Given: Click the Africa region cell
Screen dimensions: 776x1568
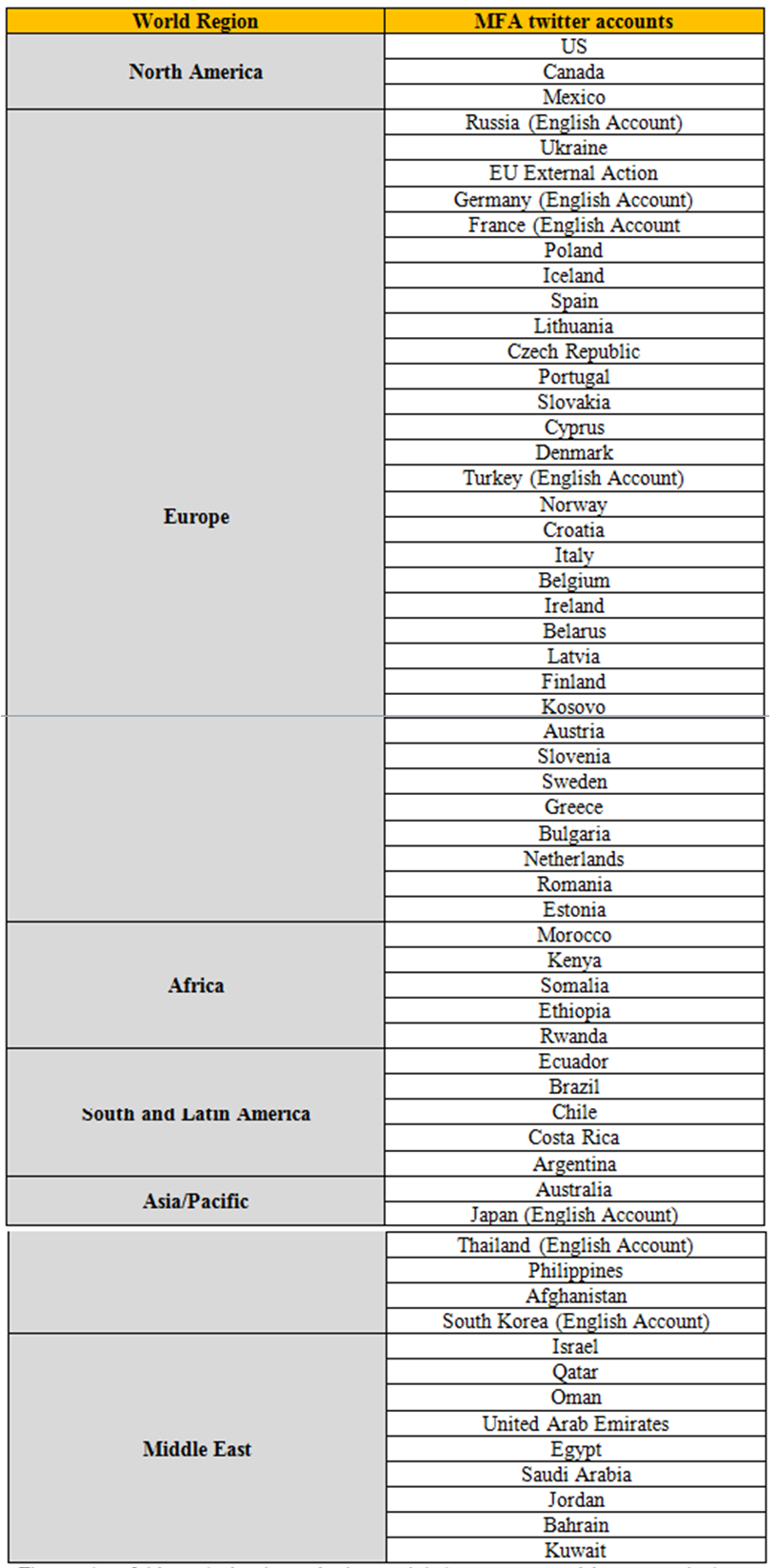Looking at the screenshot, I should [x=195, y=985].
